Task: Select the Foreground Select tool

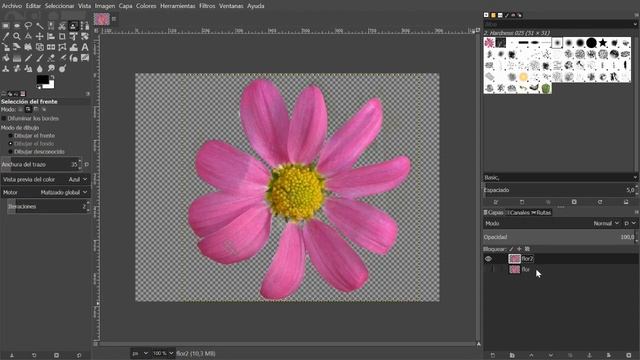Action: point(73,26)
